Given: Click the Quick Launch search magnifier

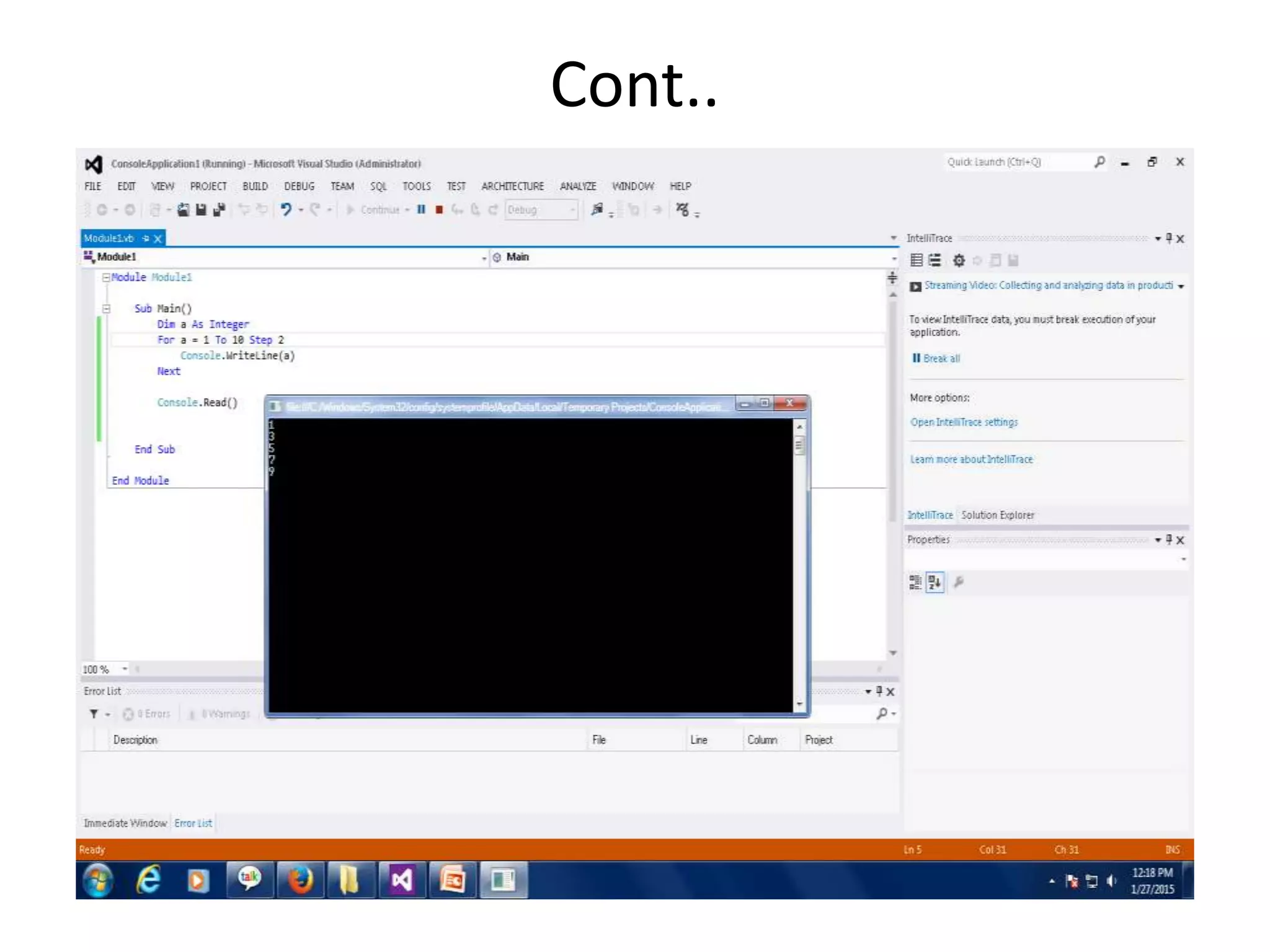Looking at the screenshot, I should click(1099, 162).
